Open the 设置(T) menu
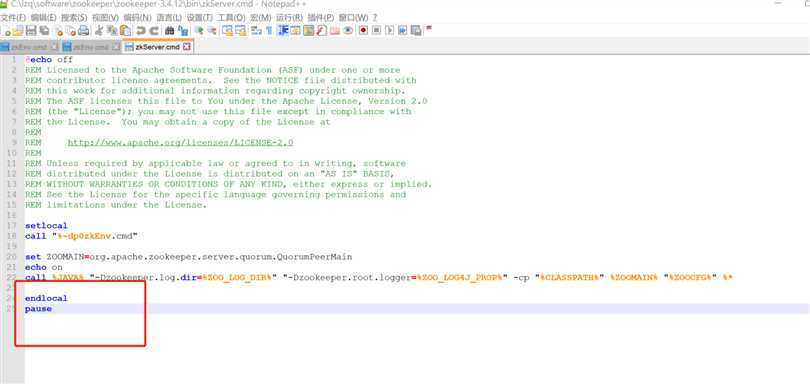The width and height of the screenshot is (810, 384). 199,17
